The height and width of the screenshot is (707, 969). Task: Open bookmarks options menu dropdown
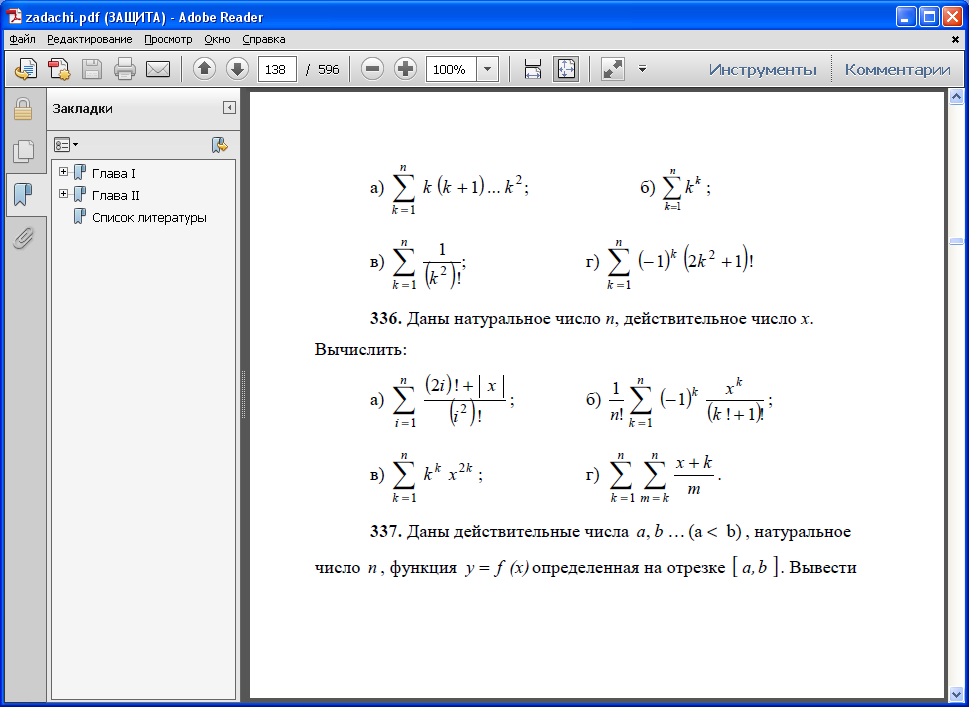66,145
